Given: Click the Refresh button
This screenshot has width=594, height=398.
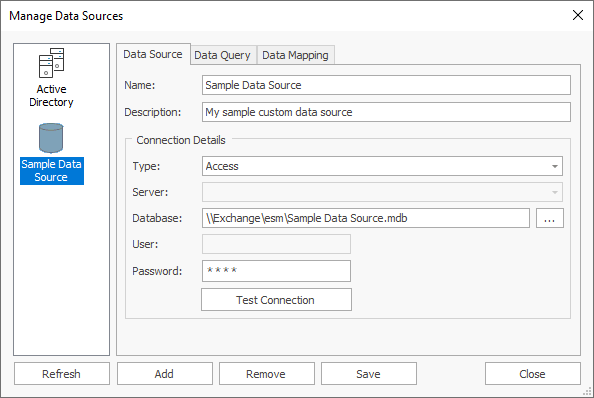Looking at the screenshot, I should pyautogui.click(x=62, y=374).
